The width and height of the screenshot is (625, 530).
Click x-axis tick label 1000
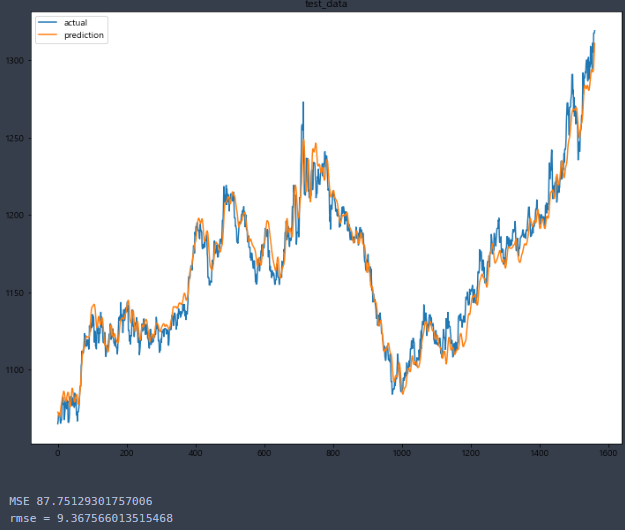point(402,453)
